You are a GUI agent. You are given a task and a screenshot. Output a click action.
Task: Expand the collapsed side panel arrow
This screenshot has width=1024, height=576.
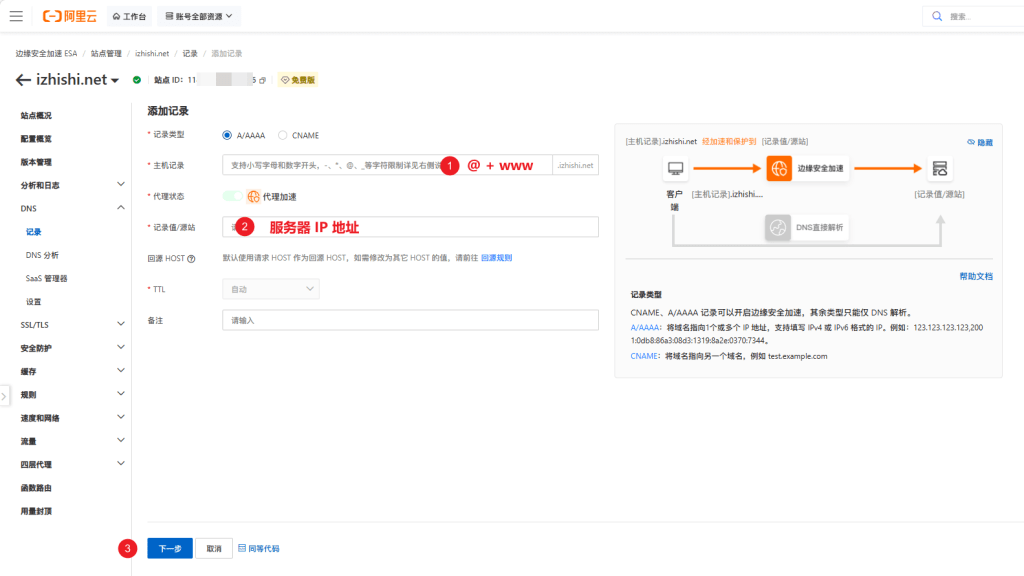click(x=4, y=396)
